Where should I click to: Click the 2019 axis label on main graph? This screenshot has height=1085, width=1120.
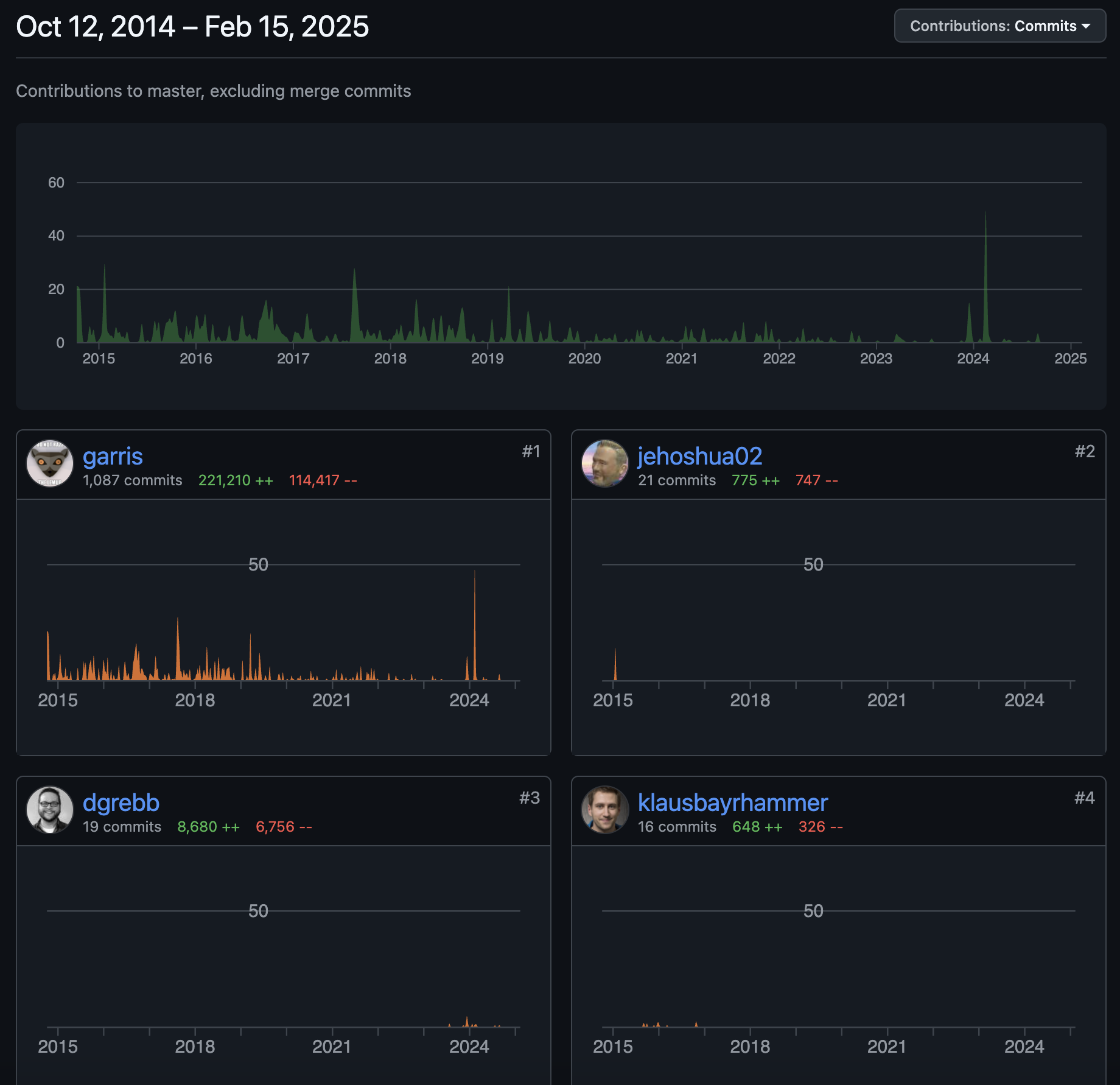tap(487, 359)
